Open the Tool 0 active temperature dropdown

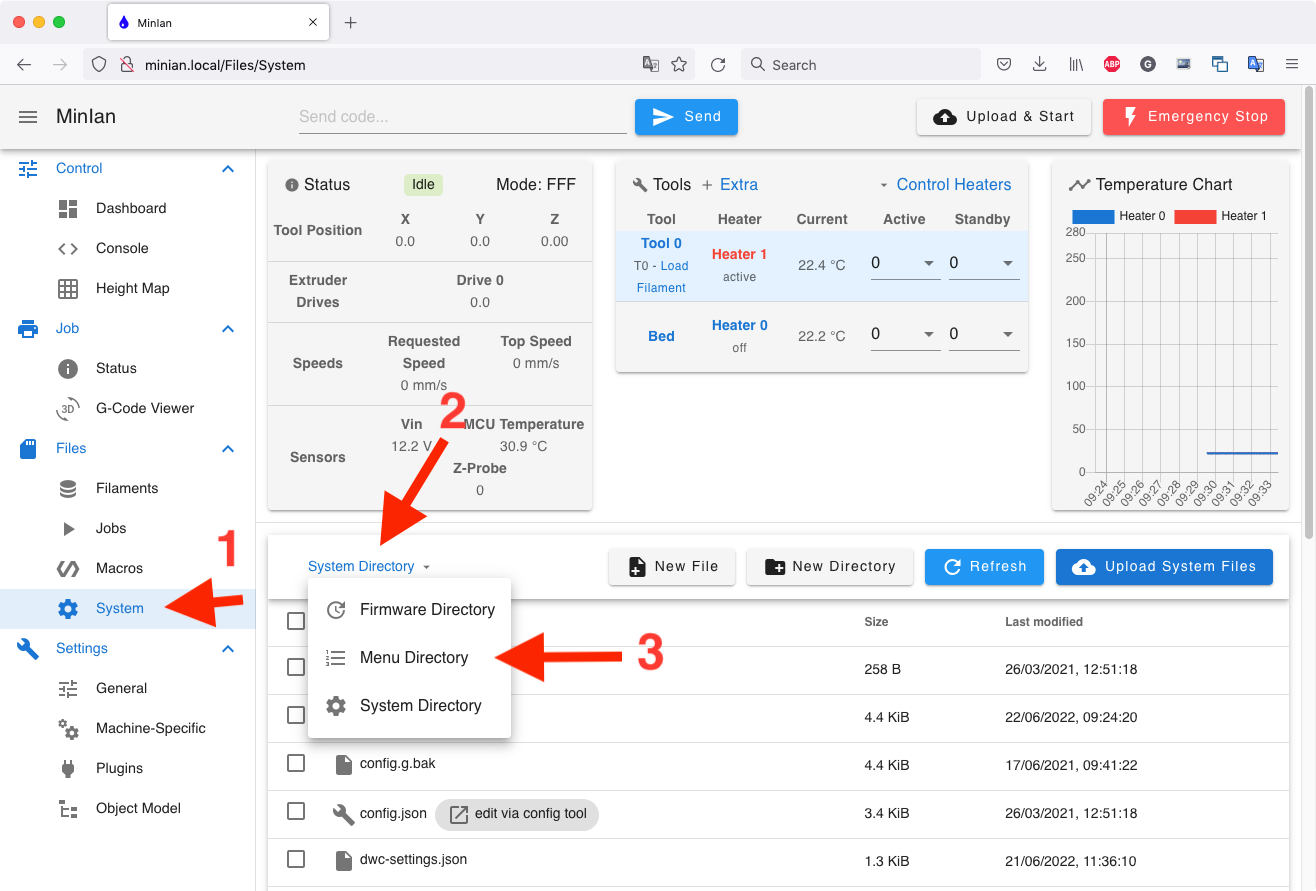[x=905, y=263]
